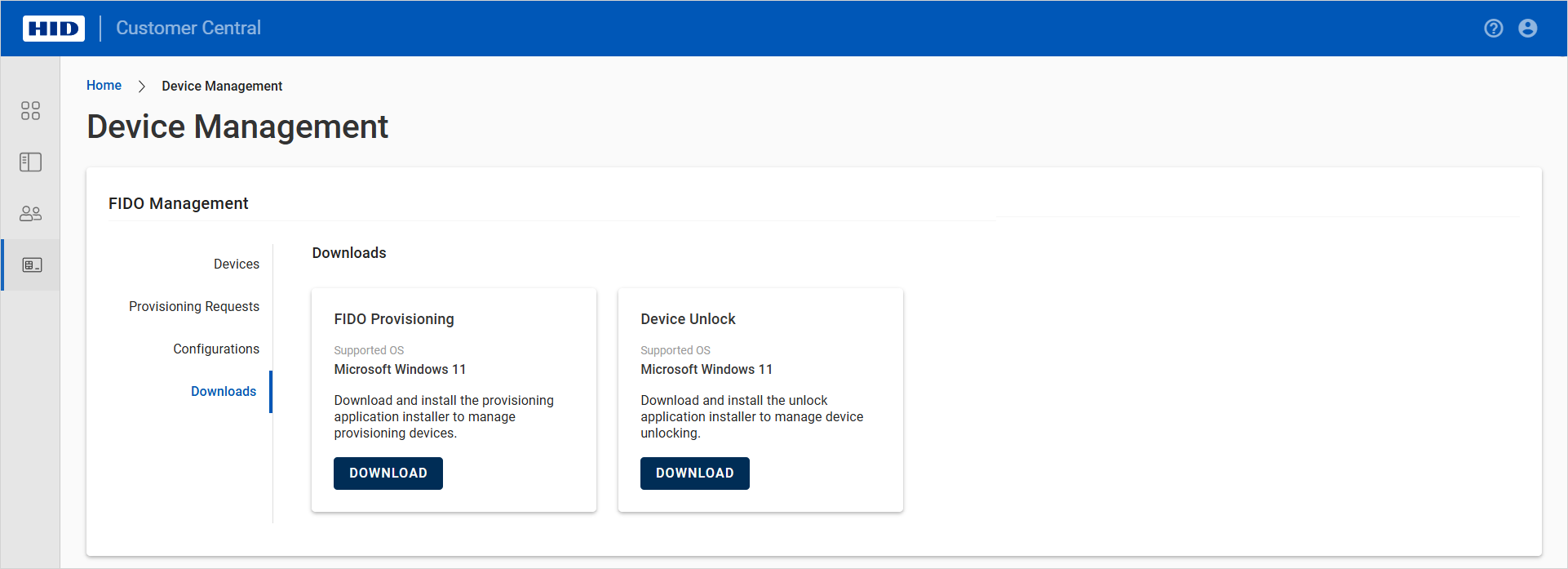Select the Downloads tab
The image size is (1568, 569).
224,392
